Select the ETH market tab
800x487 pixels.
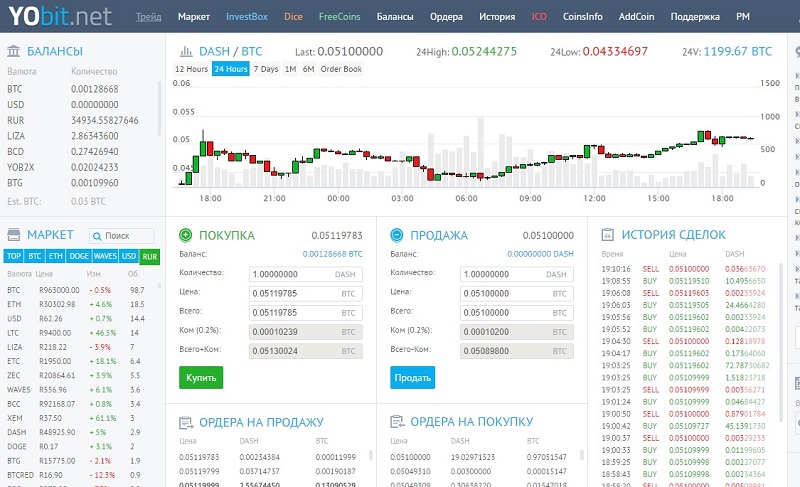pyautogui.click(x=55, y=256)
